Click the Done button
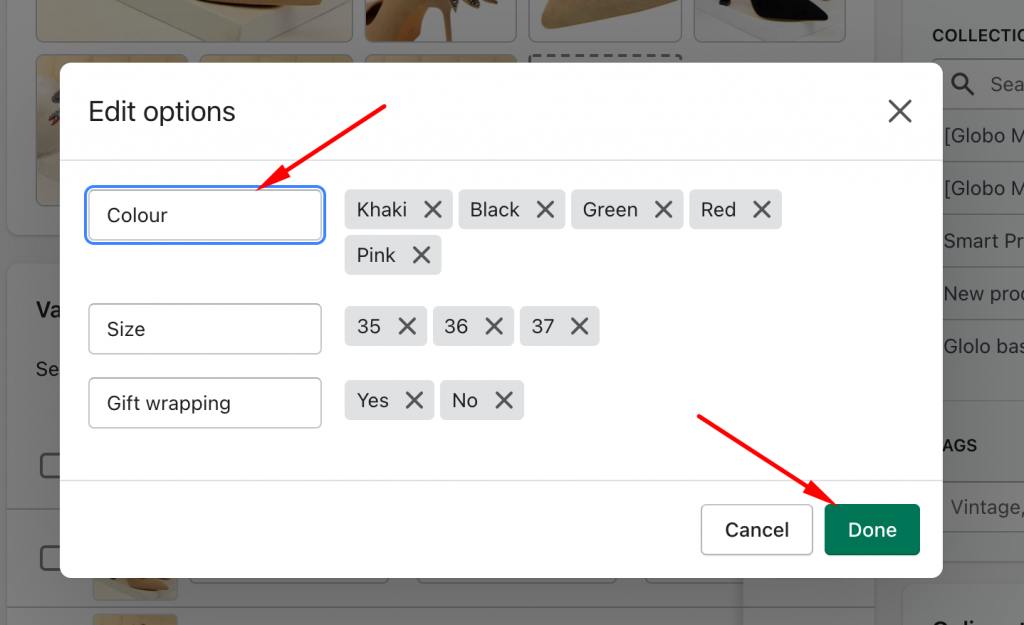The image size is (1024, 625). click(871, 529)
